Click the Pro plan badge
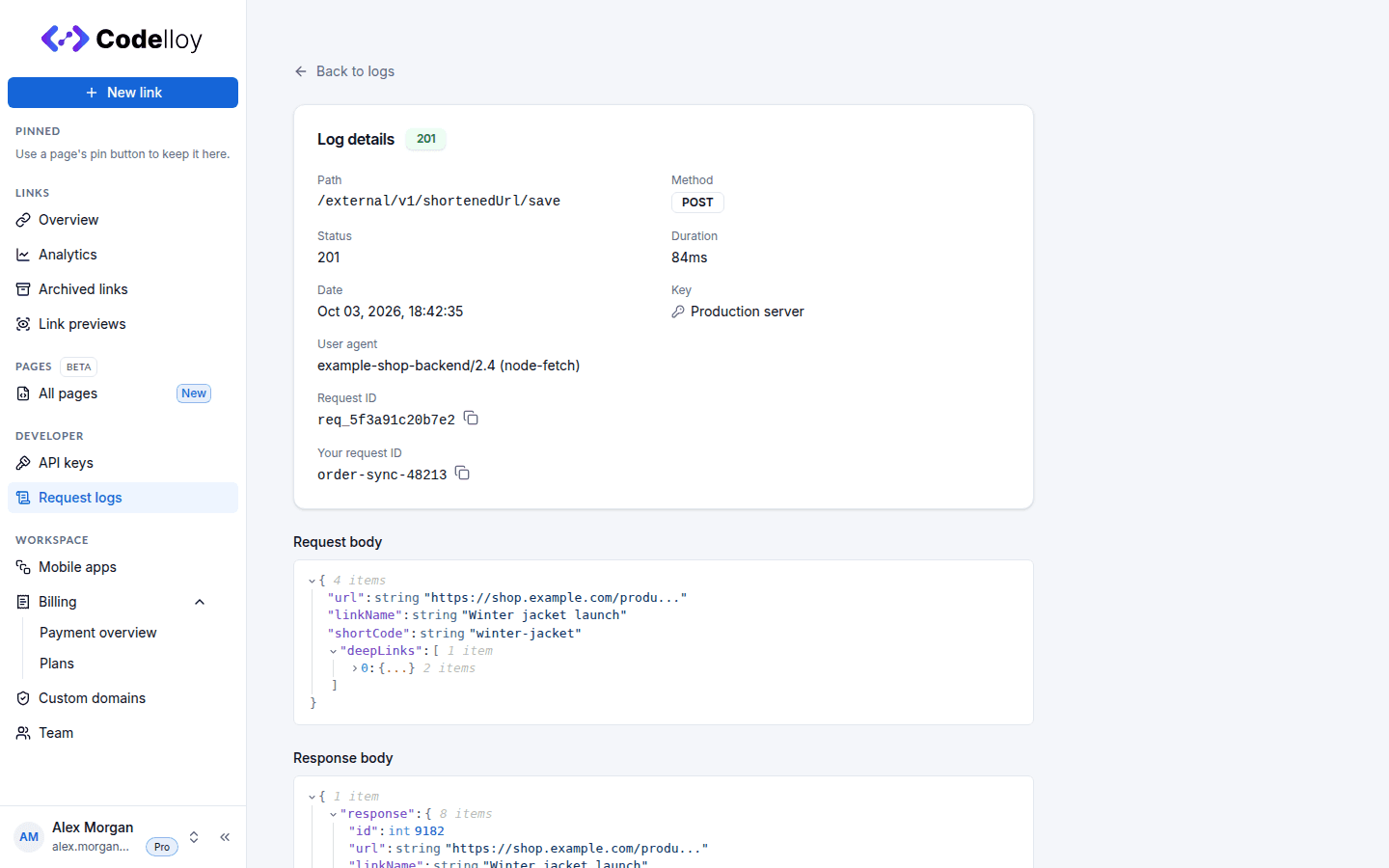The image size is (1389, 868). [x=162, y=847]
